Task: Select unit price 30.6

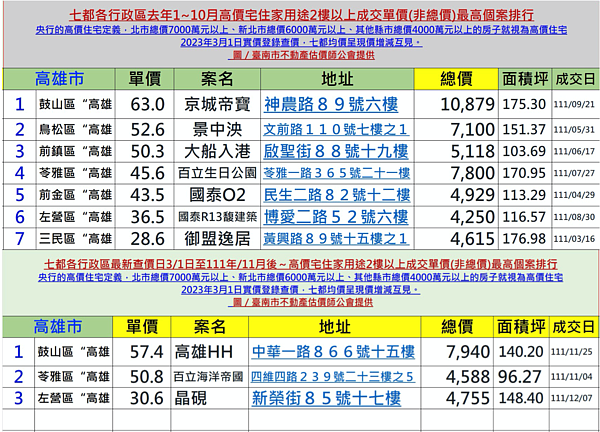Action: click(147, 398)
